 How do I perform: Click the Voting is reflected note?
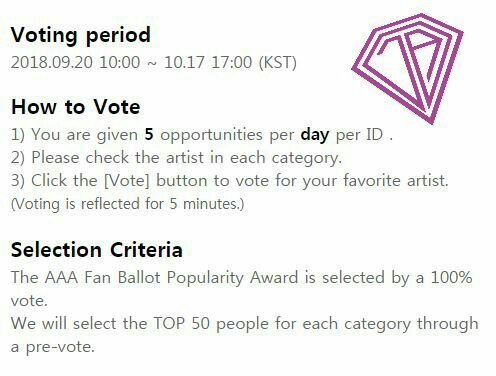tap(128, 204)
